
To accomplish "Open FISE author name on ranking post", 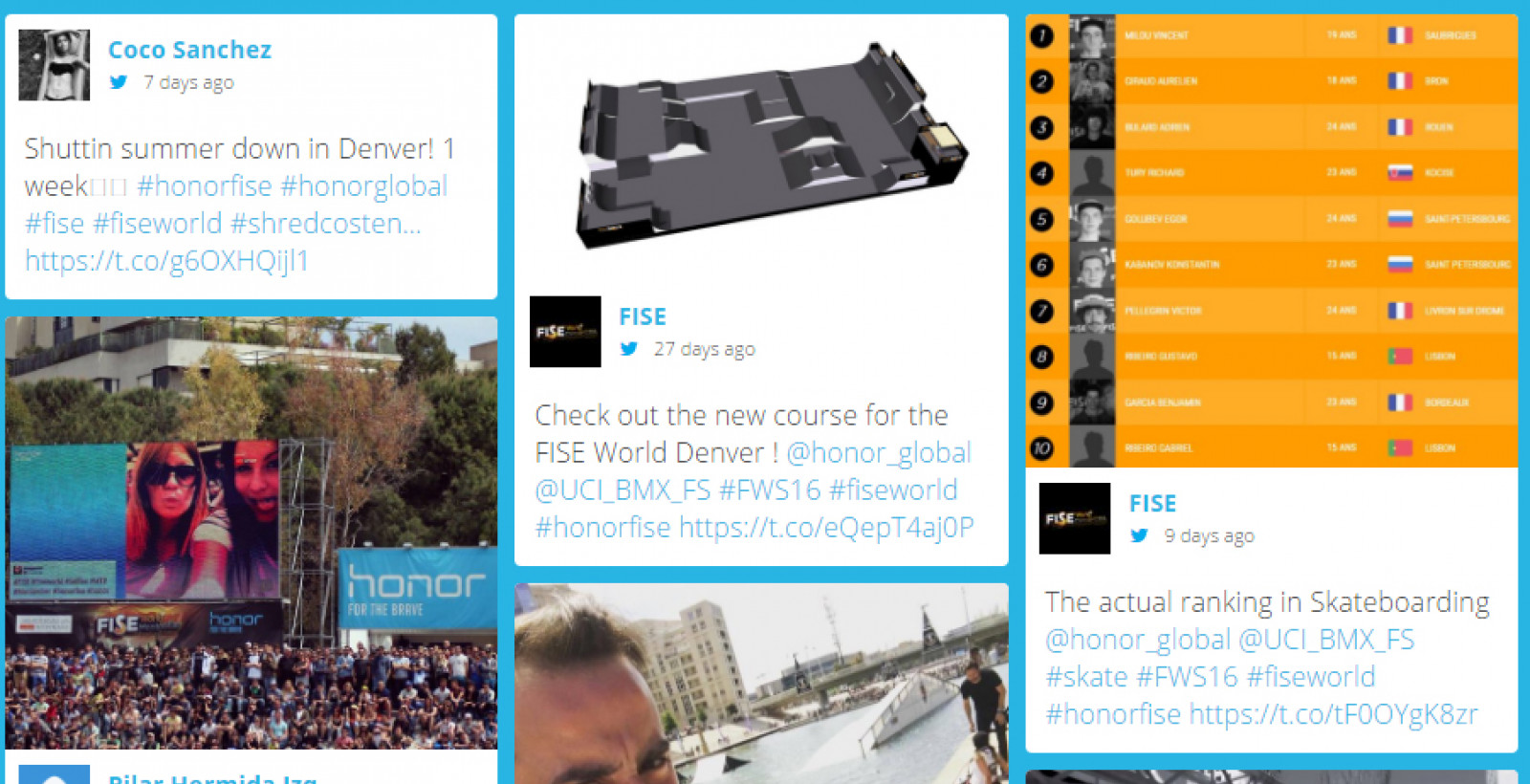I will 1152,503.
